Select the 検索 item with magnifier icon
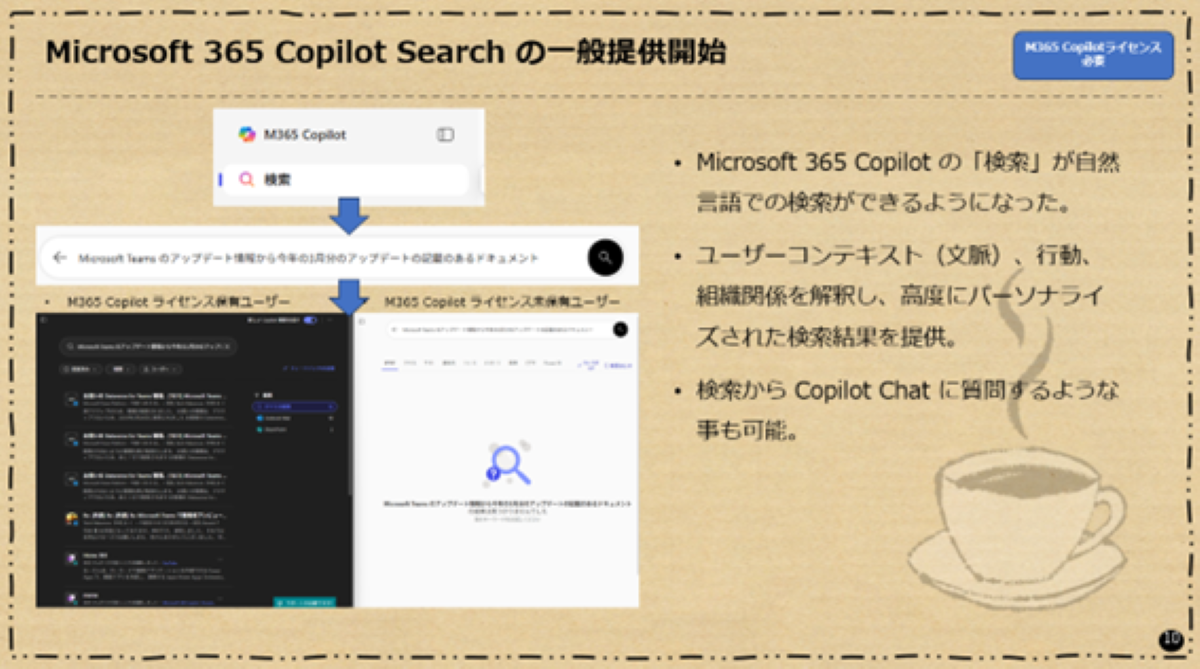1200x669 pixels. click(x=345, y=180)
